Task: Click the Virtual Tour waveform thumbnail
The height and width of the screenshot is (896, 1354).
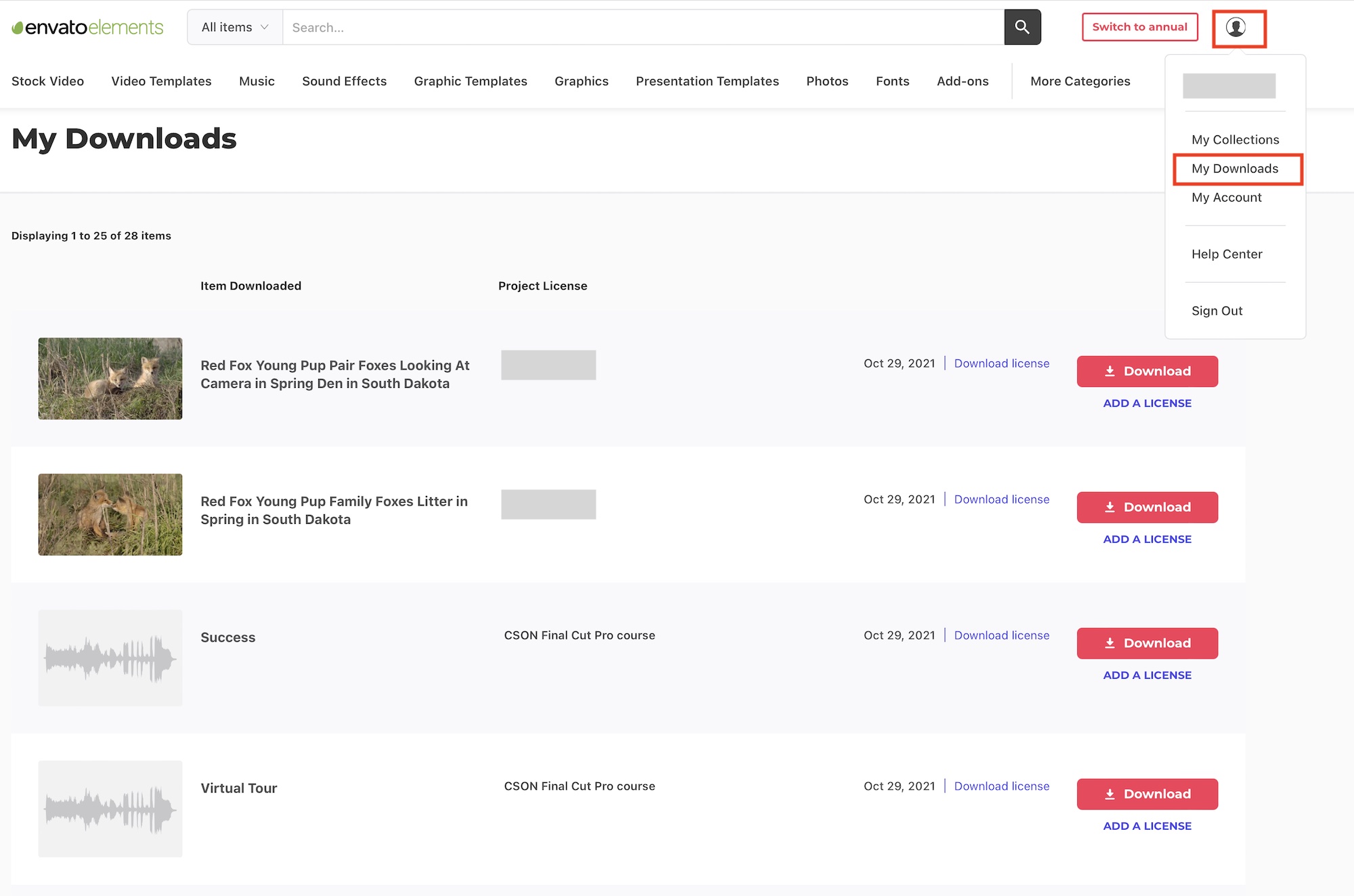Action: point(110,809)
